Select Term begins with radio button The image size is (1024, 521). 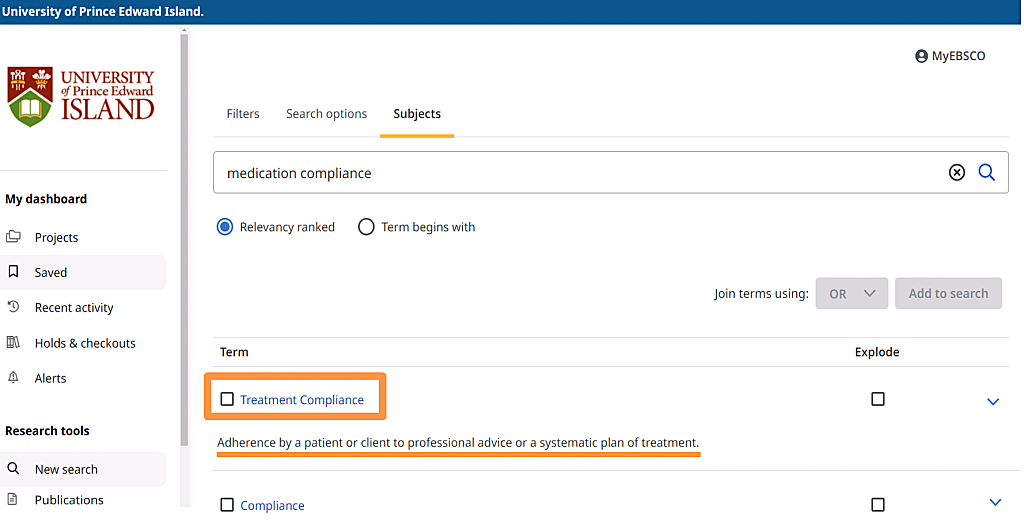pyautogui.click(x=366, y=227)
